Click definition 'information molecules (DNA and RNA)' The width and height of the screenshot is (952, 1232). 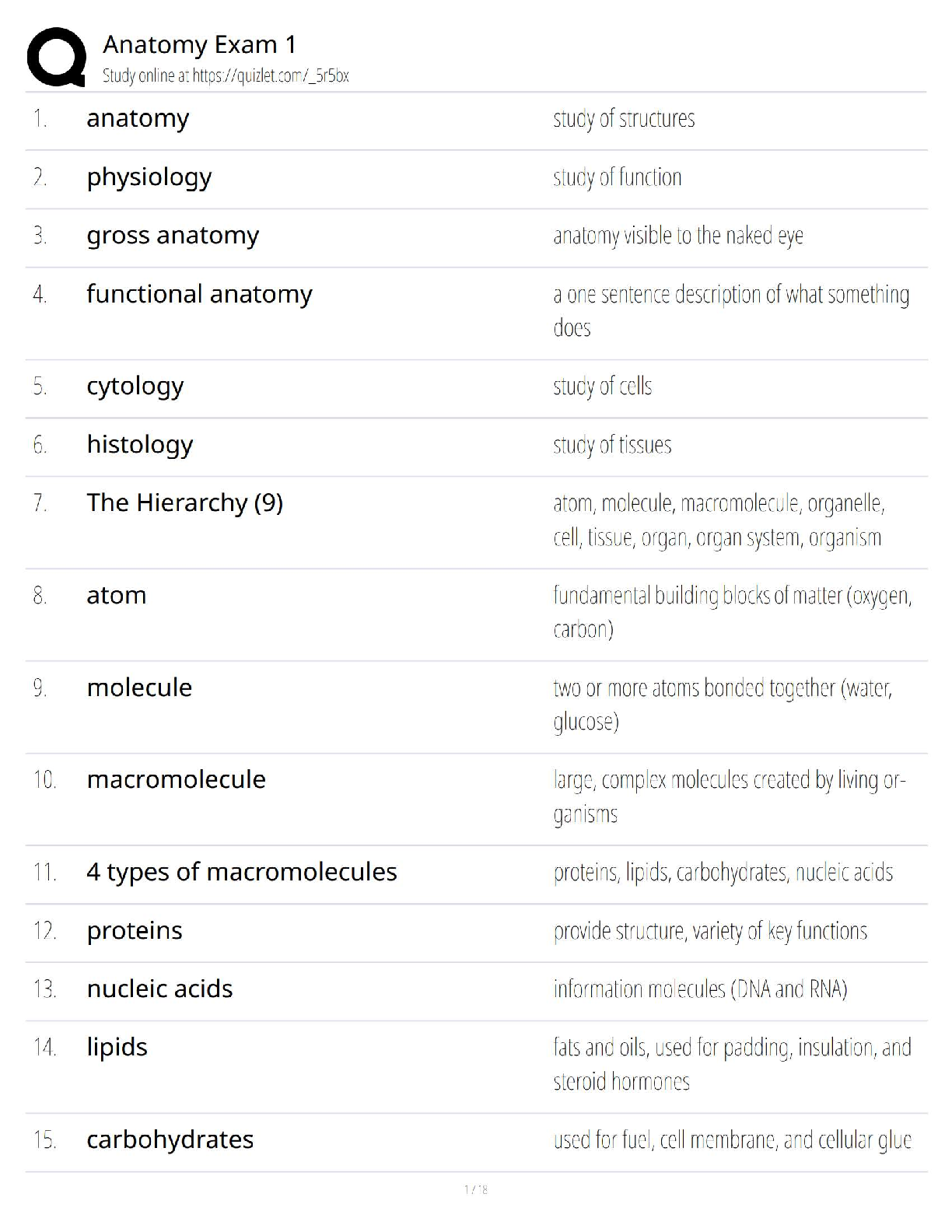(700, 989)
